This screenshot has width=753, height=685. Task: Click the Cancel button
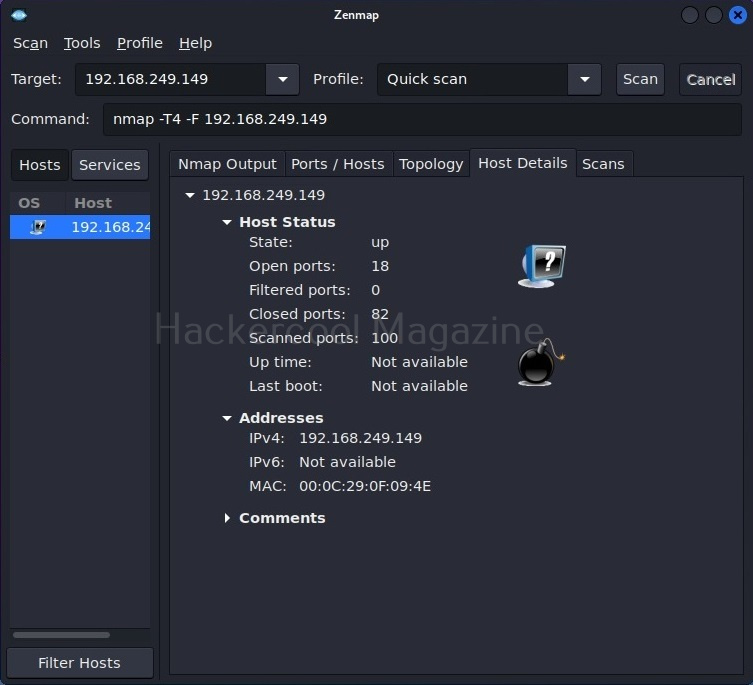[x=710, y=79]
